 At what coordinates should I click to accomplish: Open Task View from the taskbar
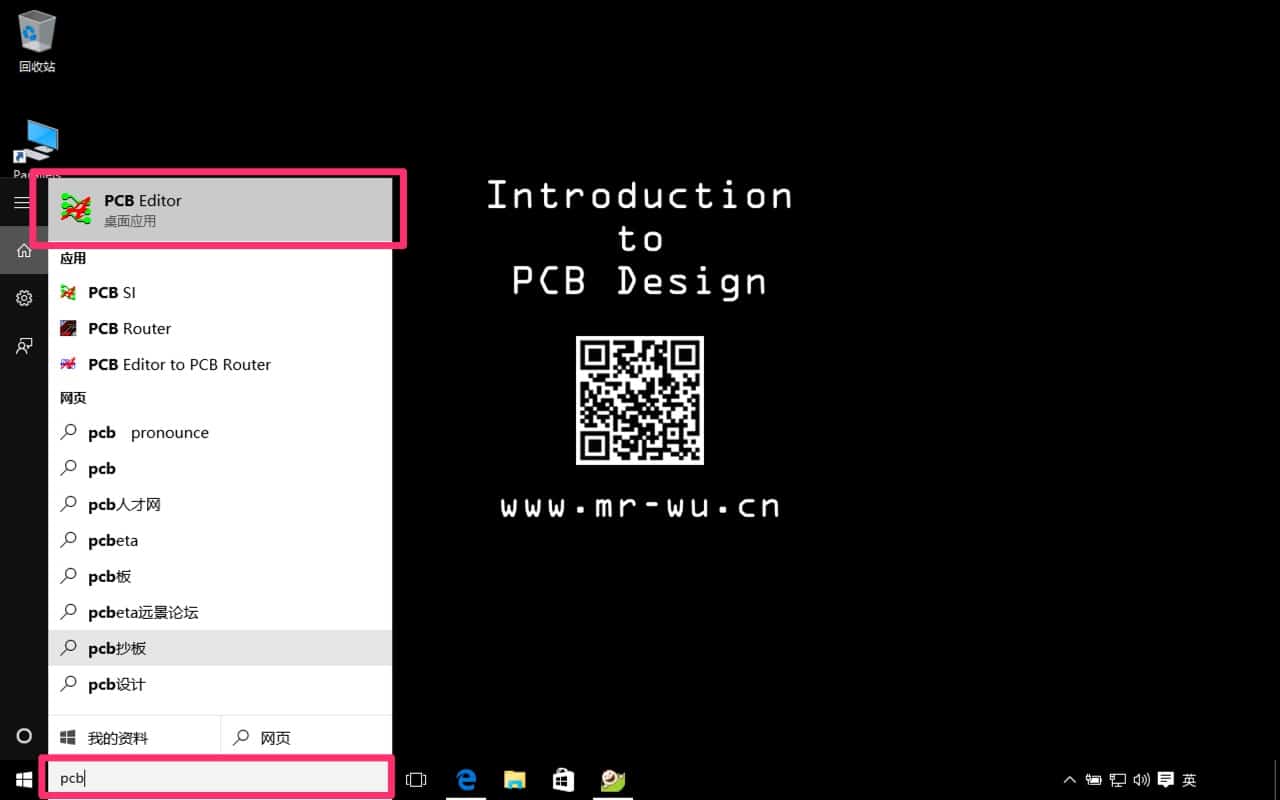click(x=416, y=780)
